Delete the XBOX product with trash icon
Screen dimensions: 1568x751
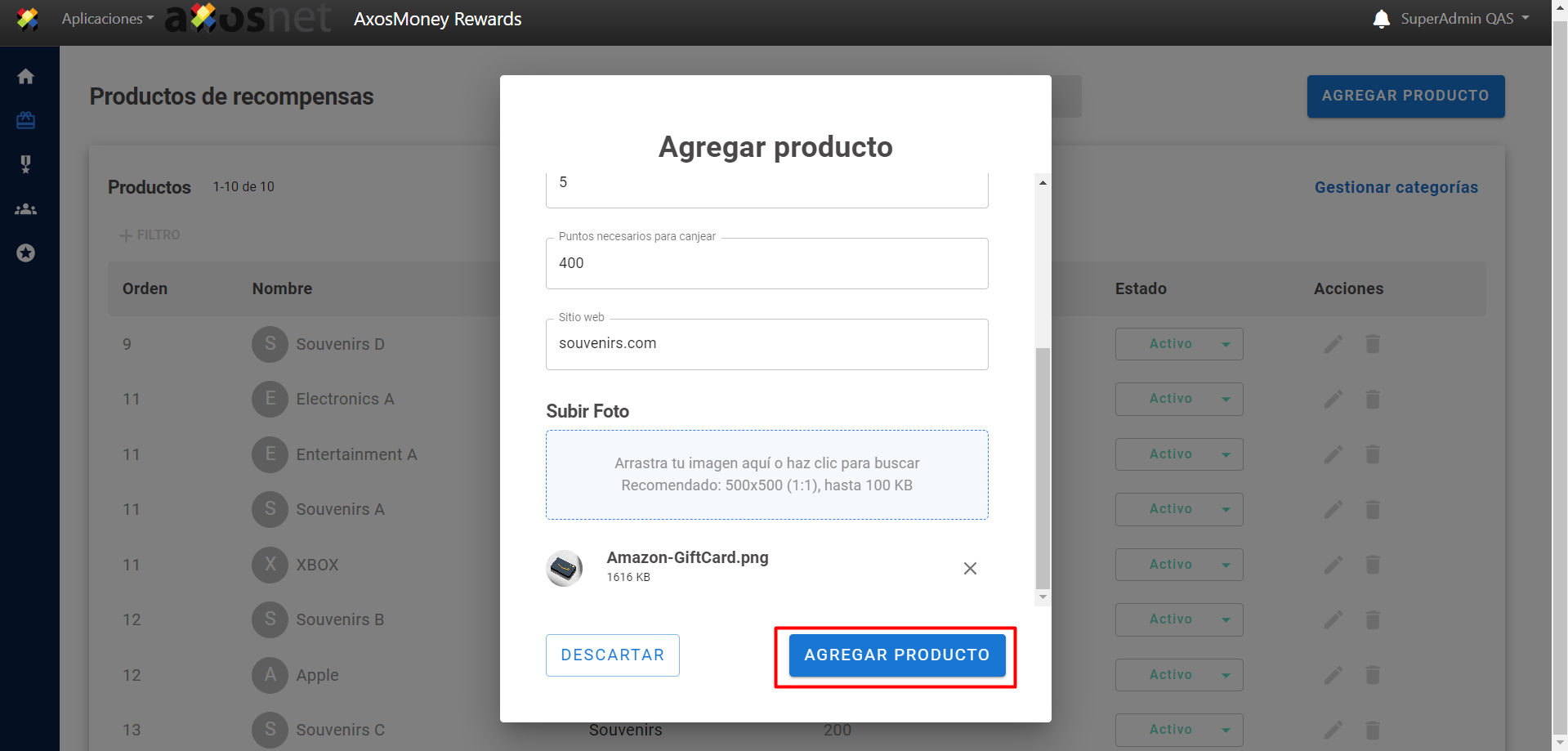tap(1373, 565)
